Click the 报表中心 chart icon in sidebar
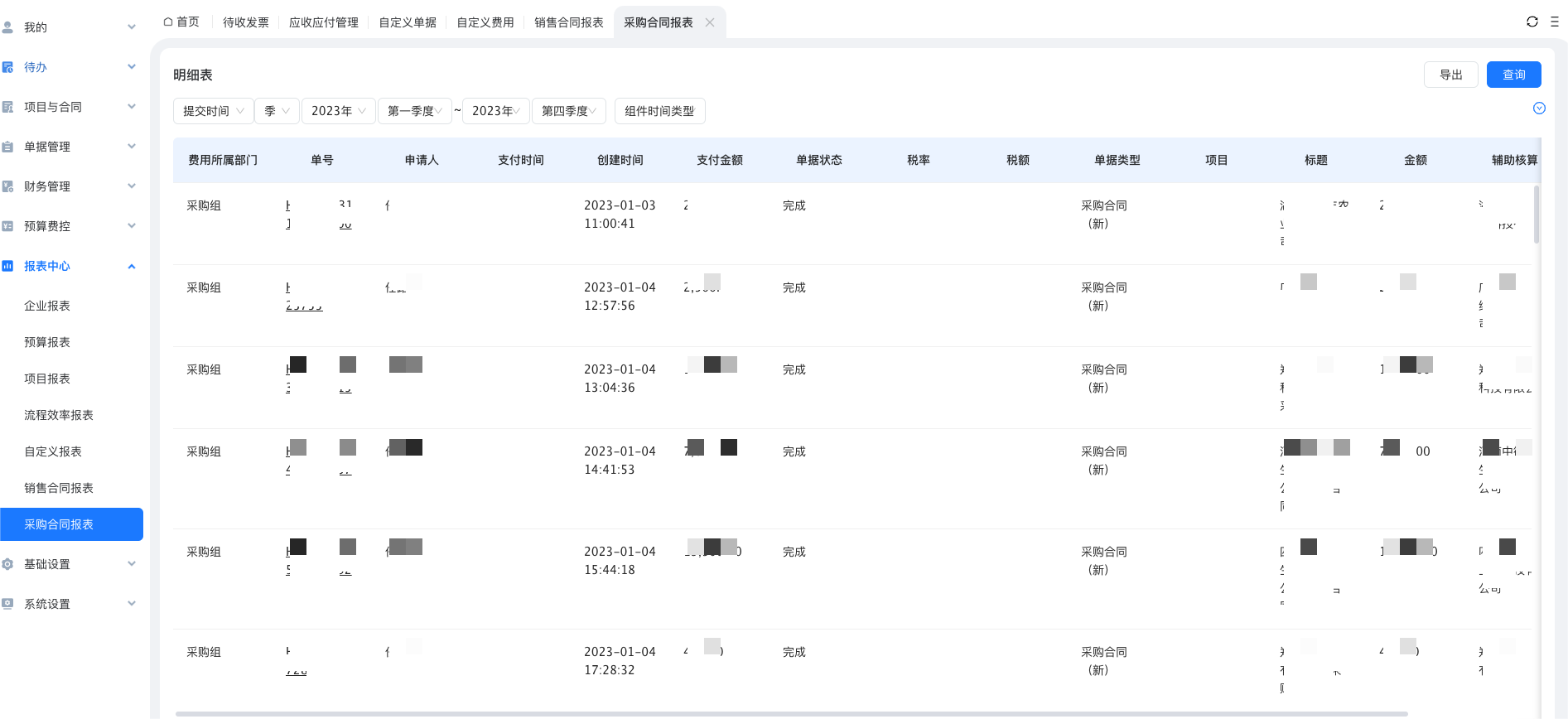The image size is (1568, 719). click(8, 266)
